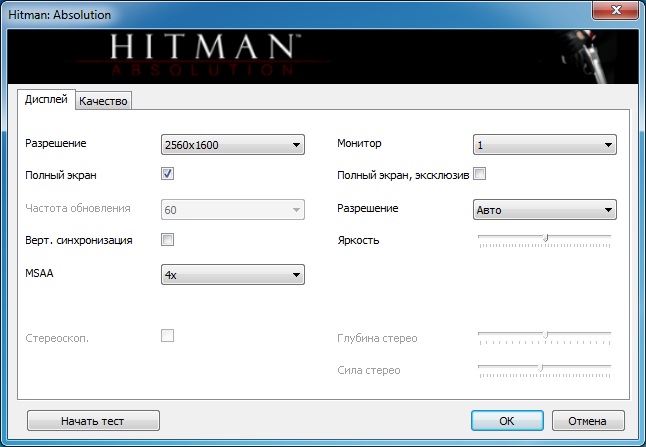Click the Монитор label text
The width and height of the screenshot is (646, 447).
coord(359,143)
